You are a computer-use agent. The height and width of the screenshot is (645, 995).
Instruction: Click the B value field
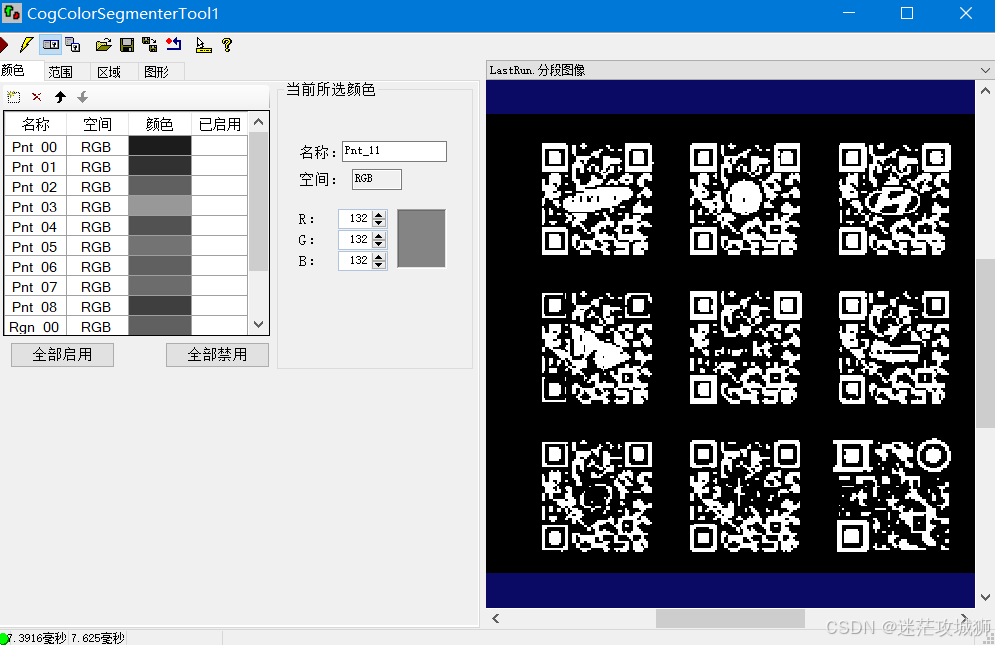tap(356, 260)
